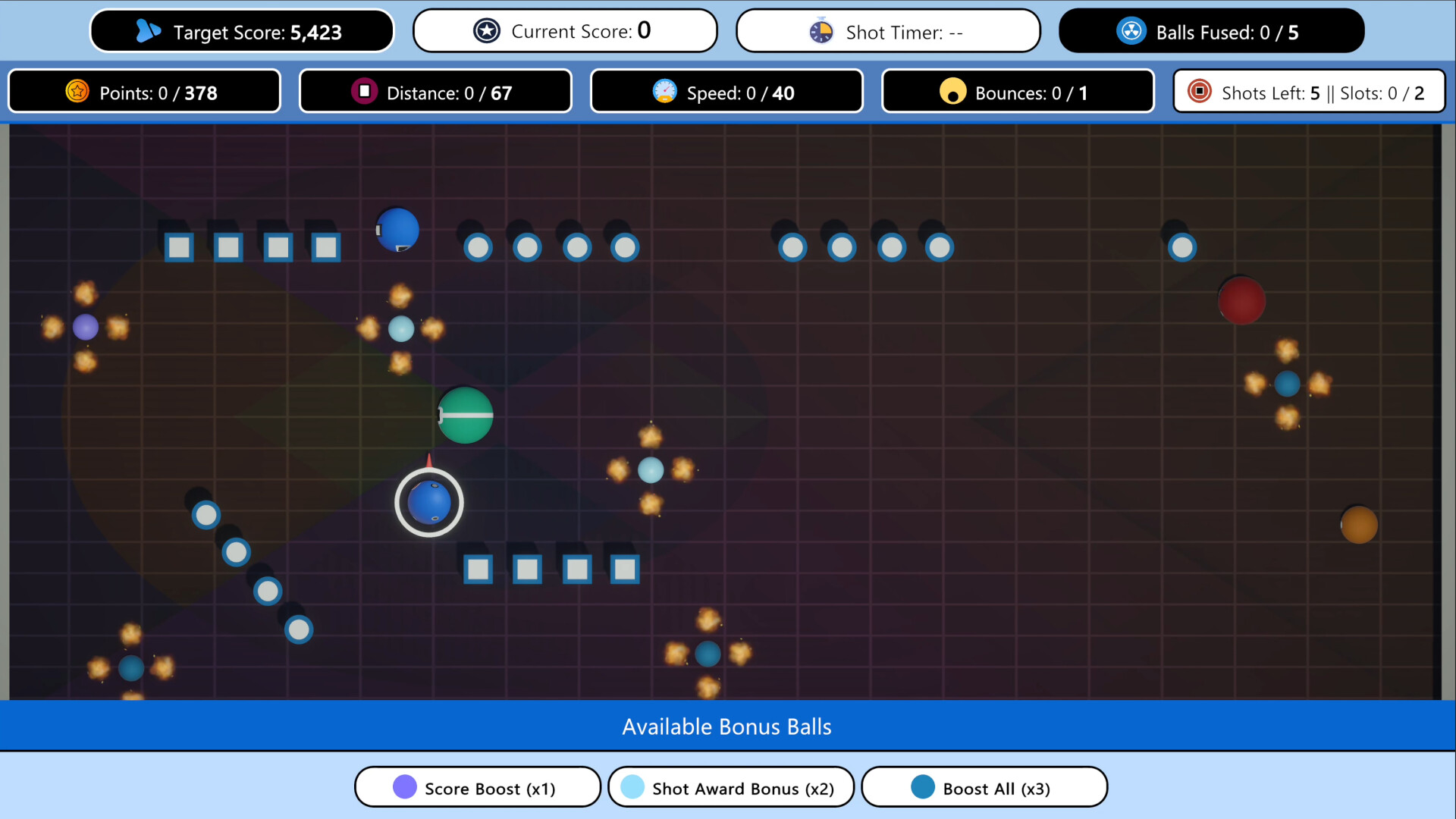Activate the Shot Award Bonus ball
Screen dimensions: 1456x819
(730, 787)
